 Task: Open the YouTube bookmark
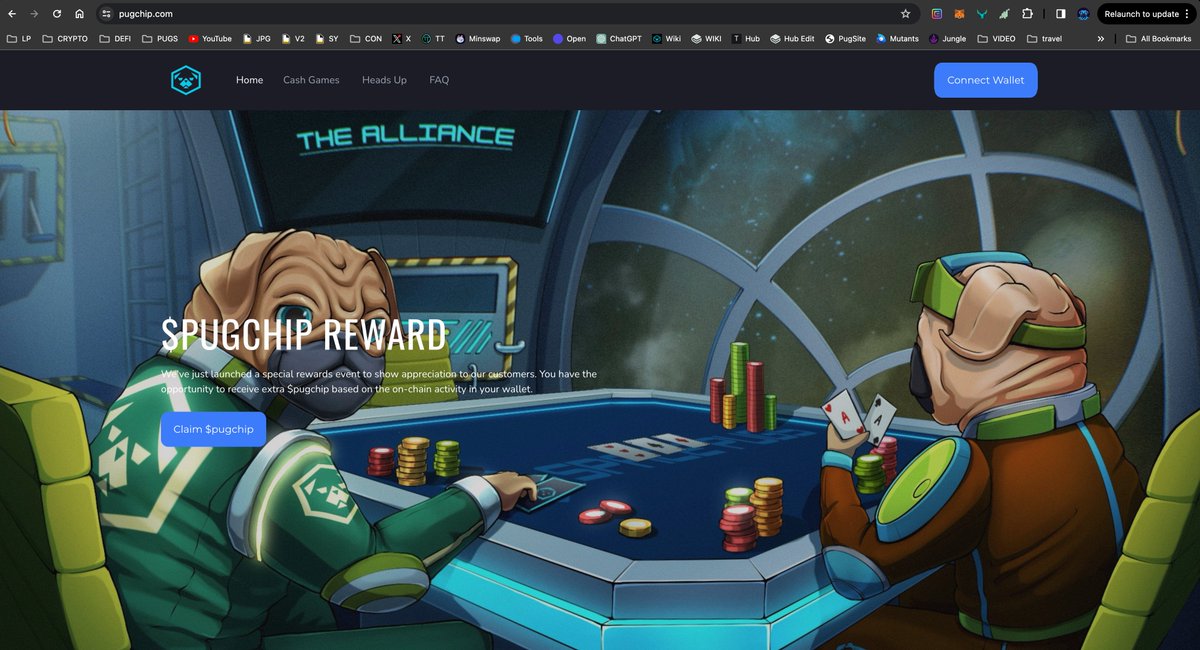[210, 39]
